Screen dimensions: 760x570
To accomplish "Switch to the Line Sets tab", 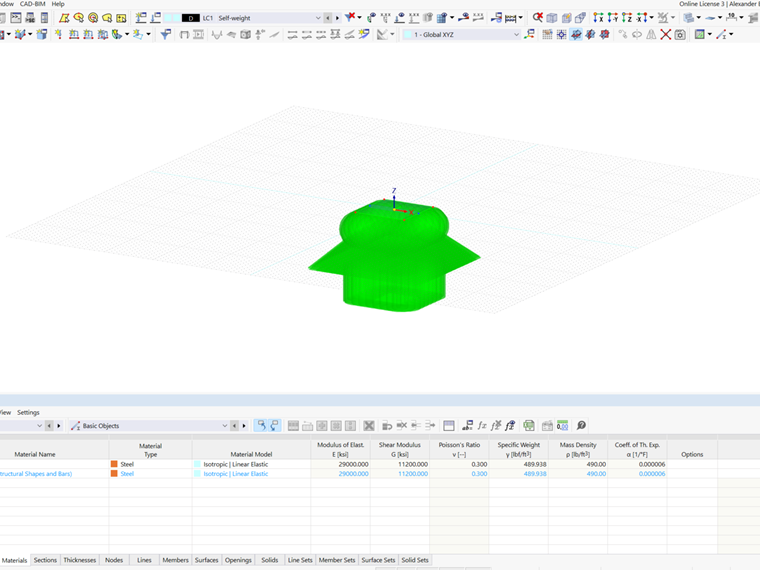I will coord(300,560).
